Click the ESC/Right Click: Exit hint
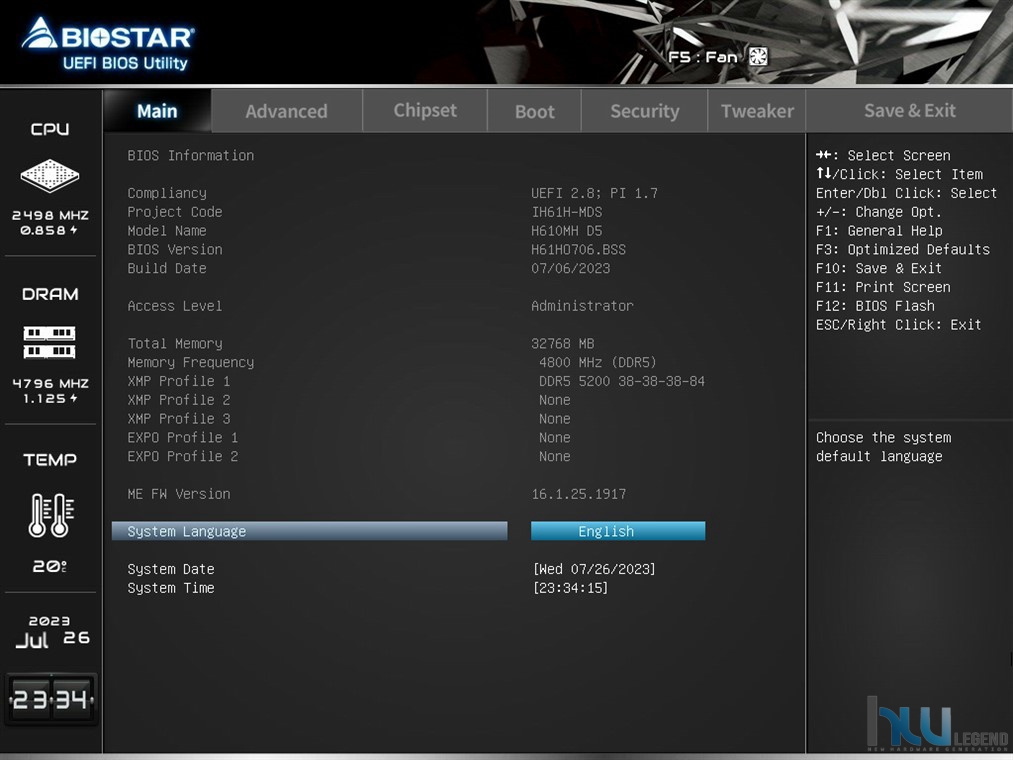This screenshot has height=760, width=1013. click(x=898, y=324)
